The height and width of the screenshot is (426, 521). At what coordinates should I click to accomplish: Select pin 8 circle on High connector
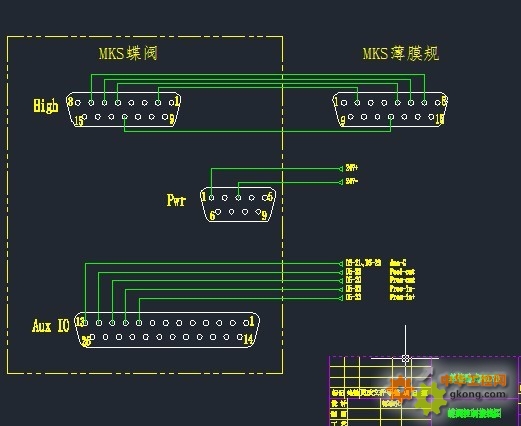(78, 103)
